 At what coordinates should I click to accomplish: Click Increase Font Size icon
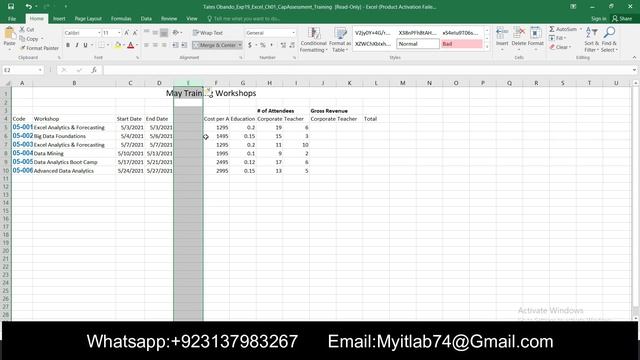click(127, 33)
